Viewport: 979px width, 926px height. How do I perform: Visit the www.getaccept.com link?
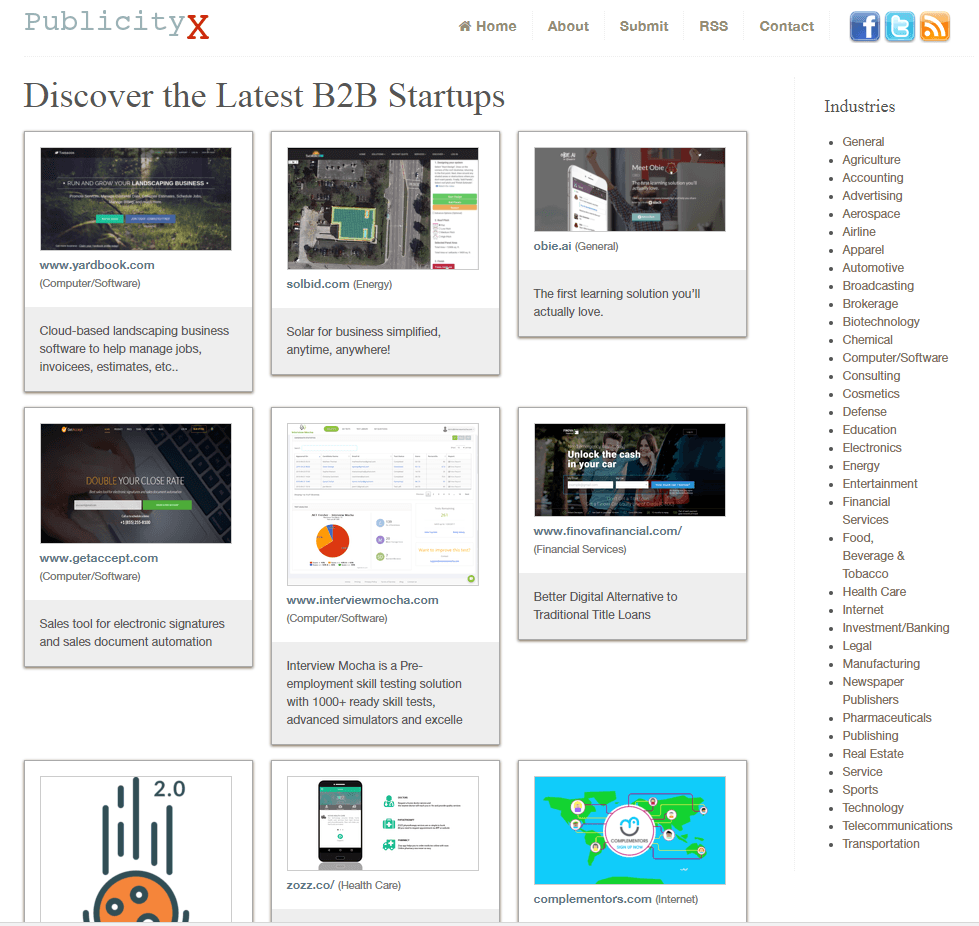[99, 558]
